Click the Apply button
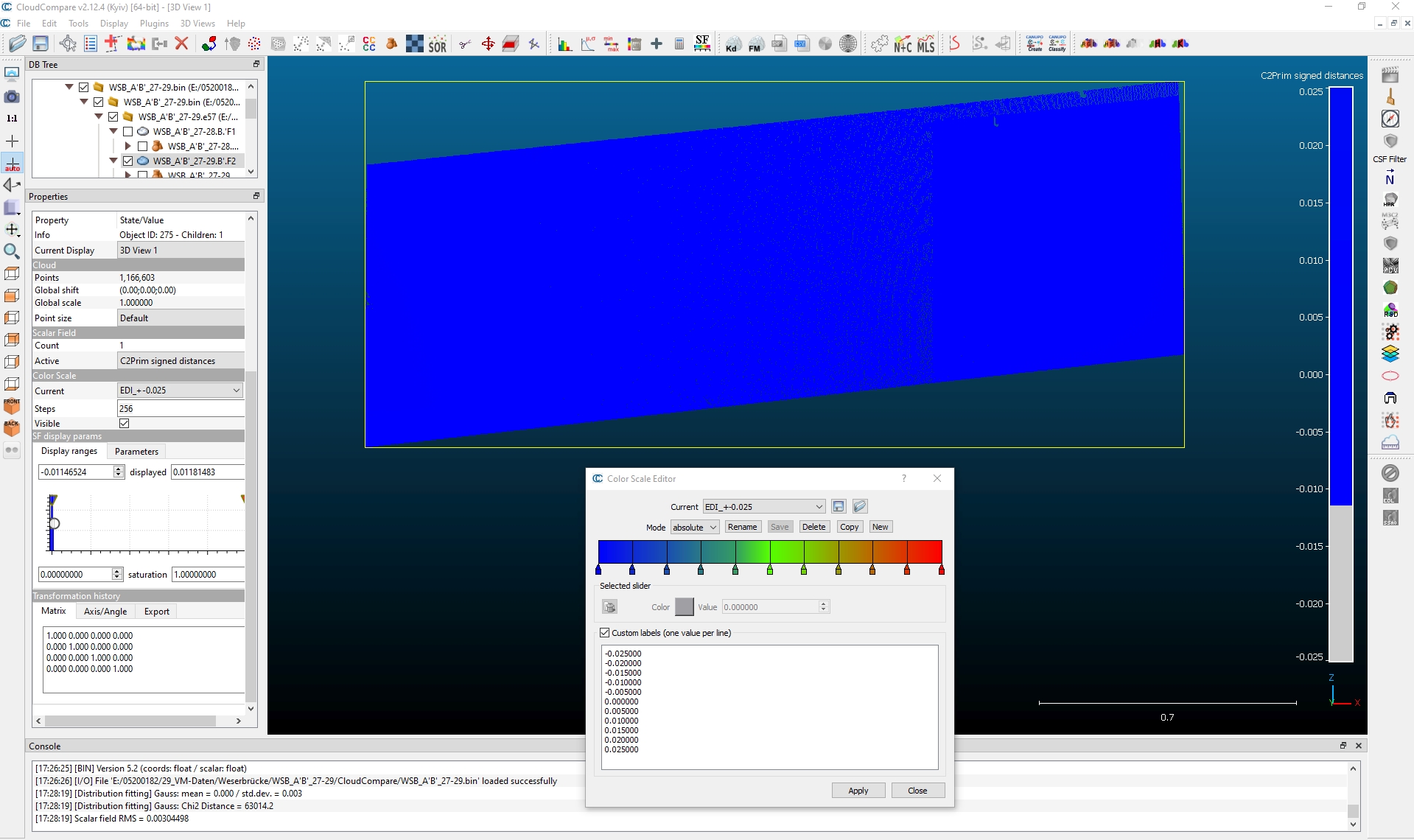This screenshot has width=1414, height=840. coord(858,791)
